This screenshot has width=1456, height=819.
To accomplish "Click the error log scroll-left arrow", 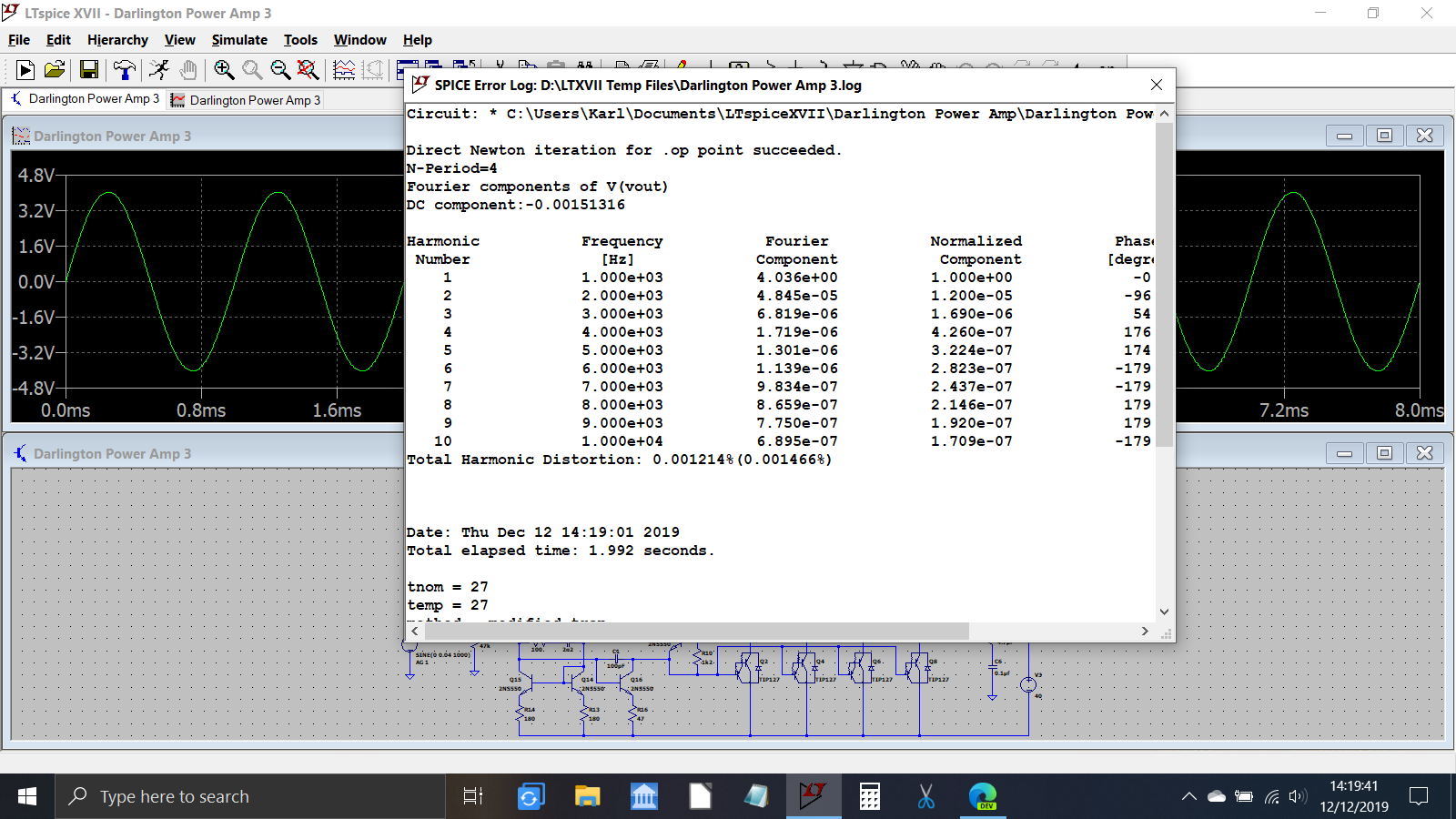I will click(x=415, y=631).
